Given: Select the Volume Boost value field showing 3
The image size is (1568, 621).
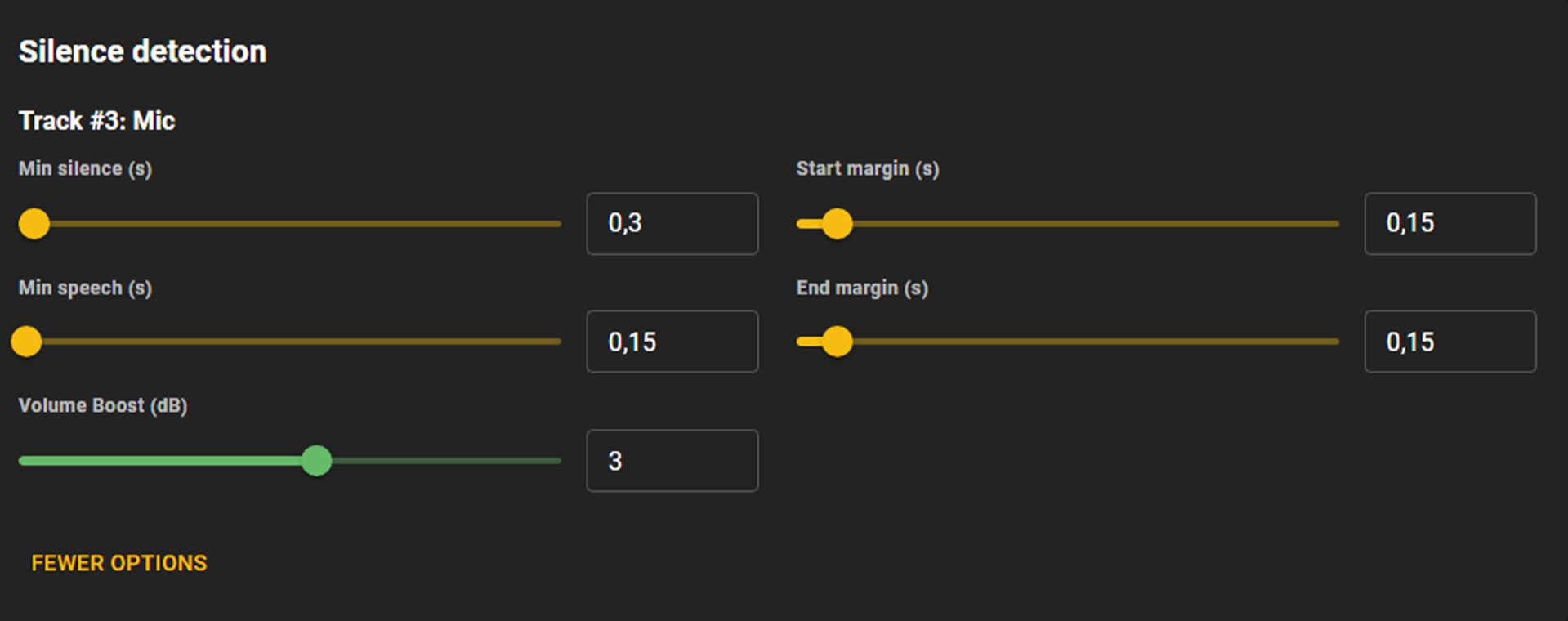Looking at the screenshot, I should [x=672, y=461].
